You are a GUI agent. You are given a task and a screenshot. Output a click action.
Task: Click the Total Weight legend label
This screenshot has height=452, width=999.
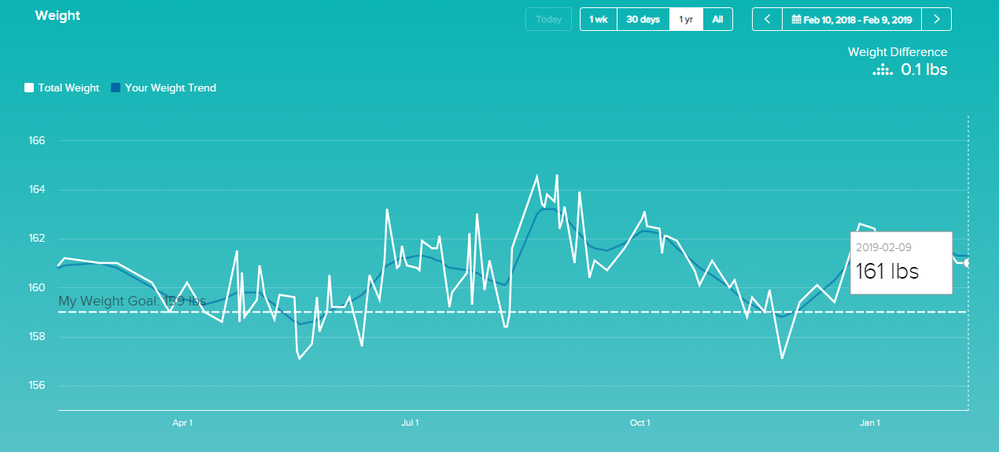[x=68, y=88]
